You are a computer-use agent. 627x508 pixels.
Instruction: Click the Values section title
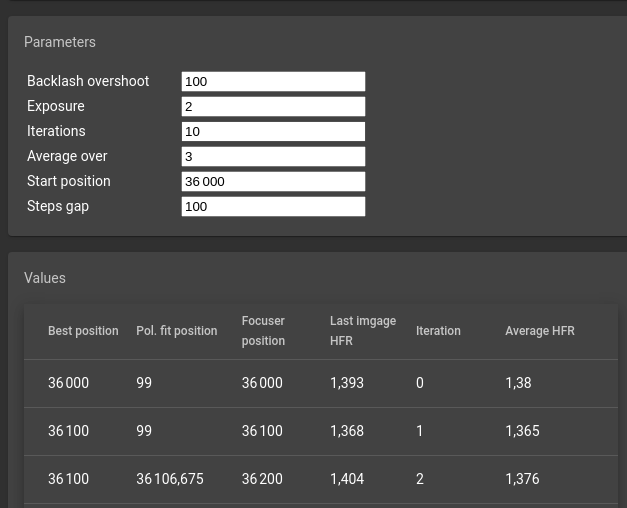[x=45, y=278]
